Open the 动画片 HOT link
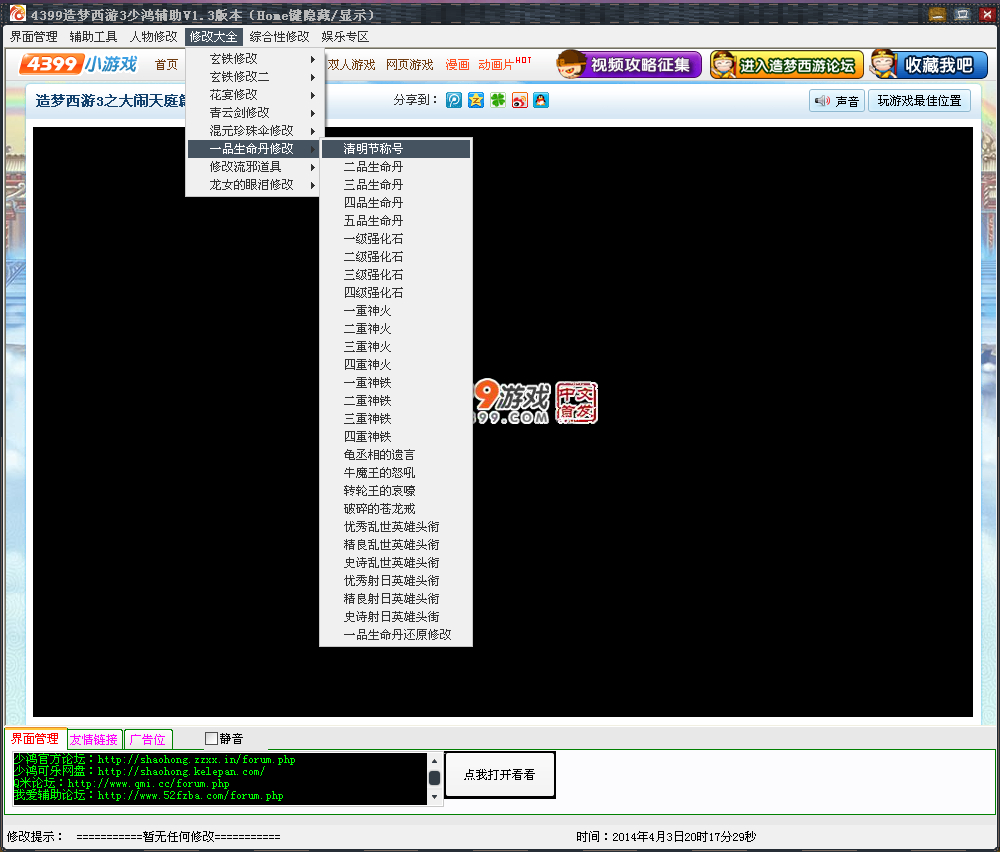Viewport: 1000px width, 852px height. point(504,64)
